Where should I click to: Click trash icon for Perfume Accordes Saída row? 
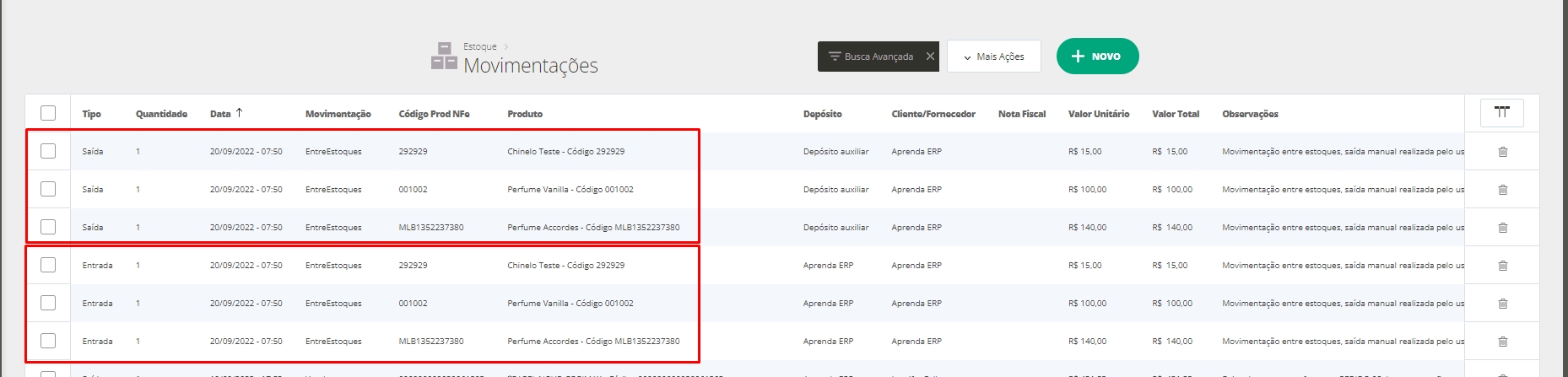pos(1502,228)
